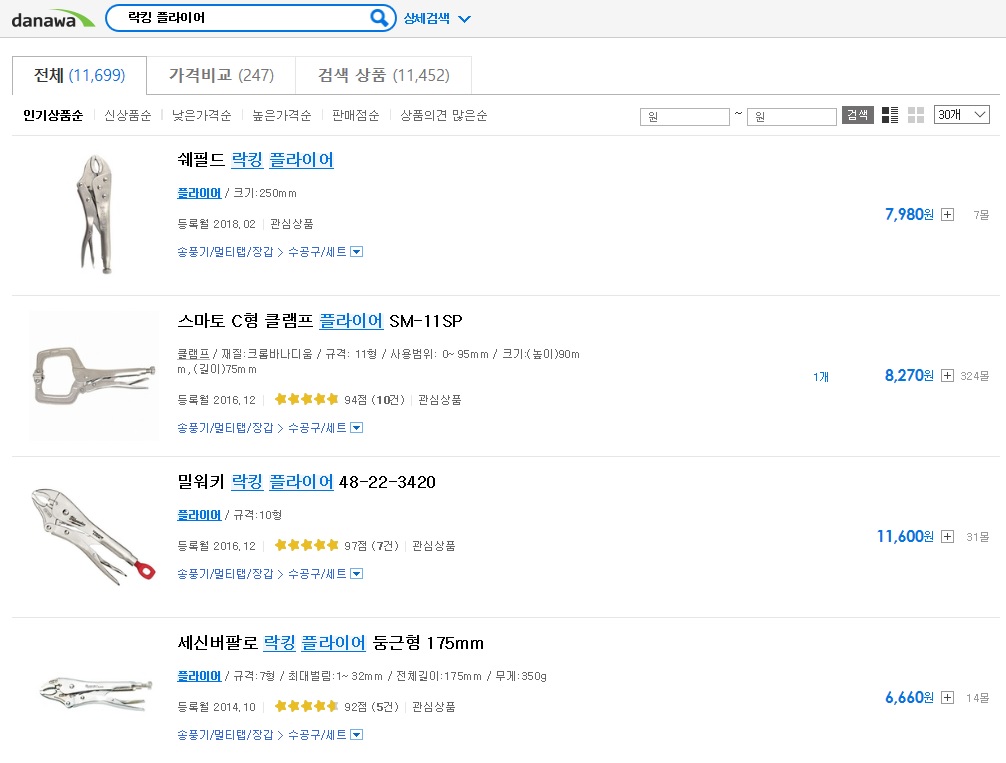
Task: Click the 7,980원 price link
Action: [x=909, y=214]
